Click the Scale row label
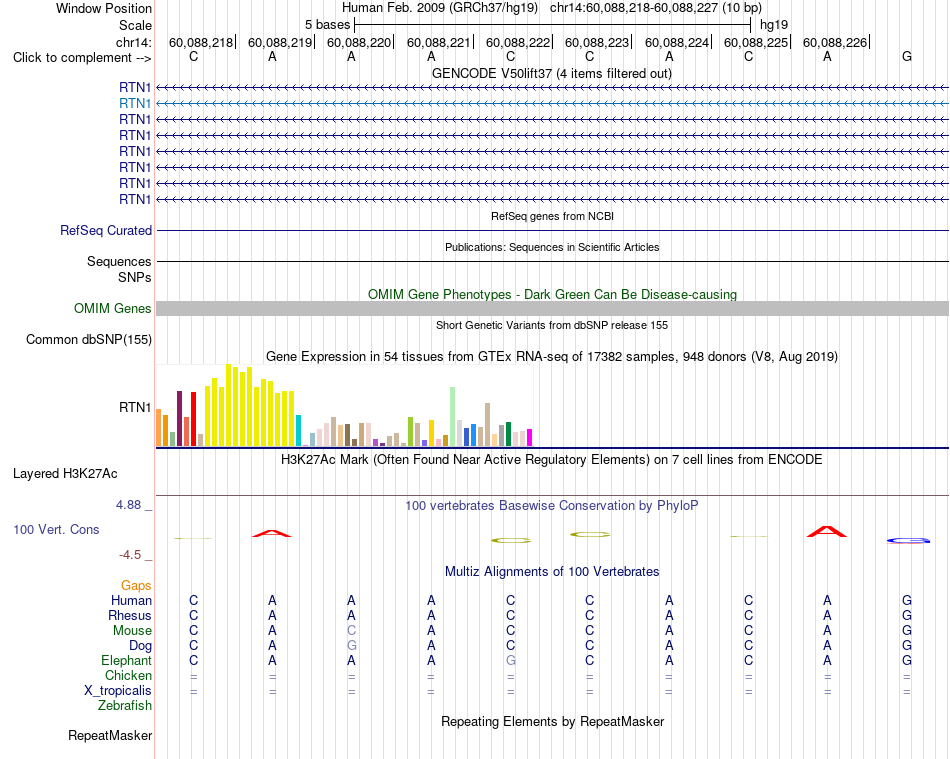The image size is (950, 759). [135, 25]
